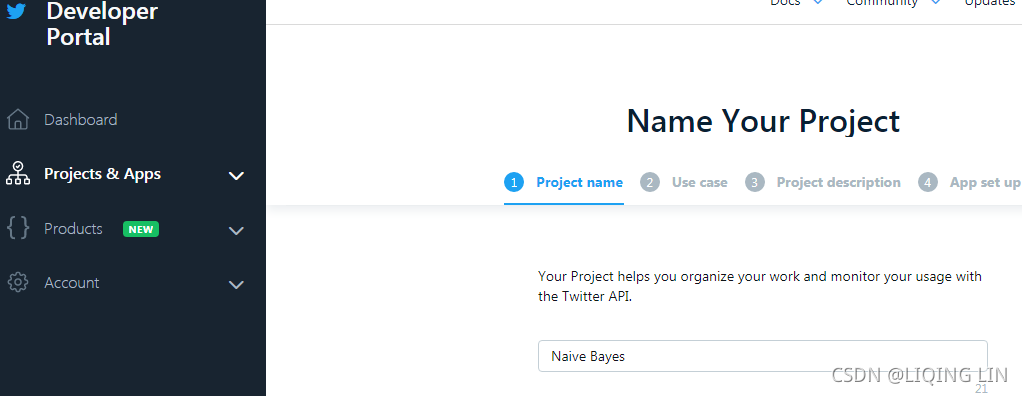Click the NEW badge beside Products
Viewport: 1022px width, 396px height.
pos(141,229)
